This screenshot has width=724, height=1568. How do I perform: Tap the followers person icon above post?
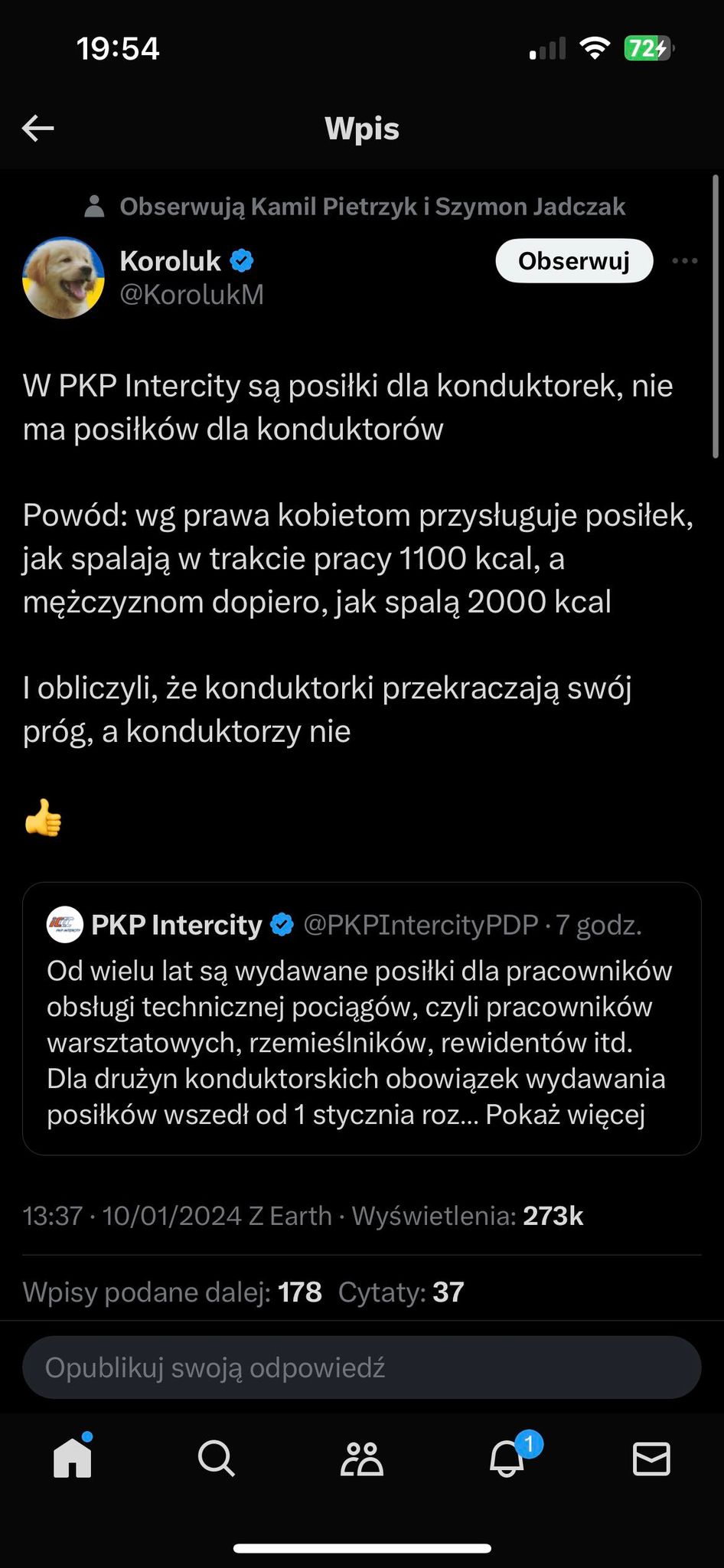click(94, 207)
